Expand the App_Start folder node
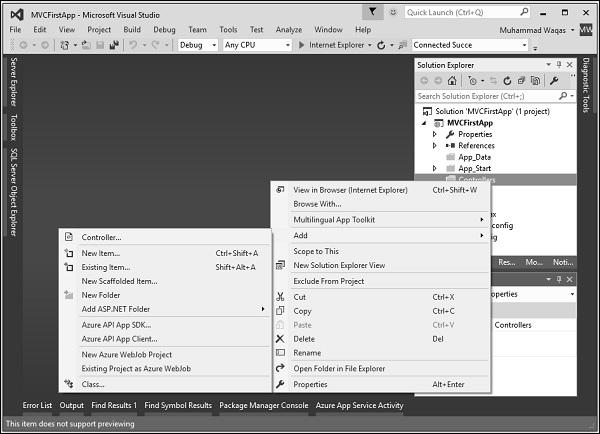The image size is (600, 434). tap(435, 168)
